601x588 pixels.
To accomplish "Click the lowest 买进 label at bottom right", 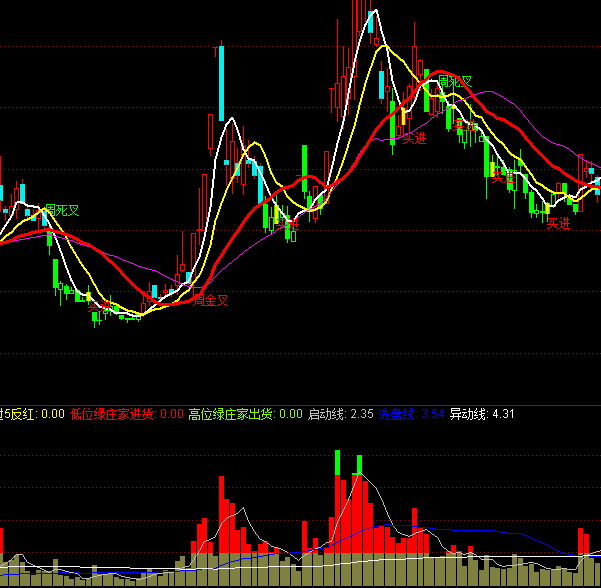I will tap(558, 223).
